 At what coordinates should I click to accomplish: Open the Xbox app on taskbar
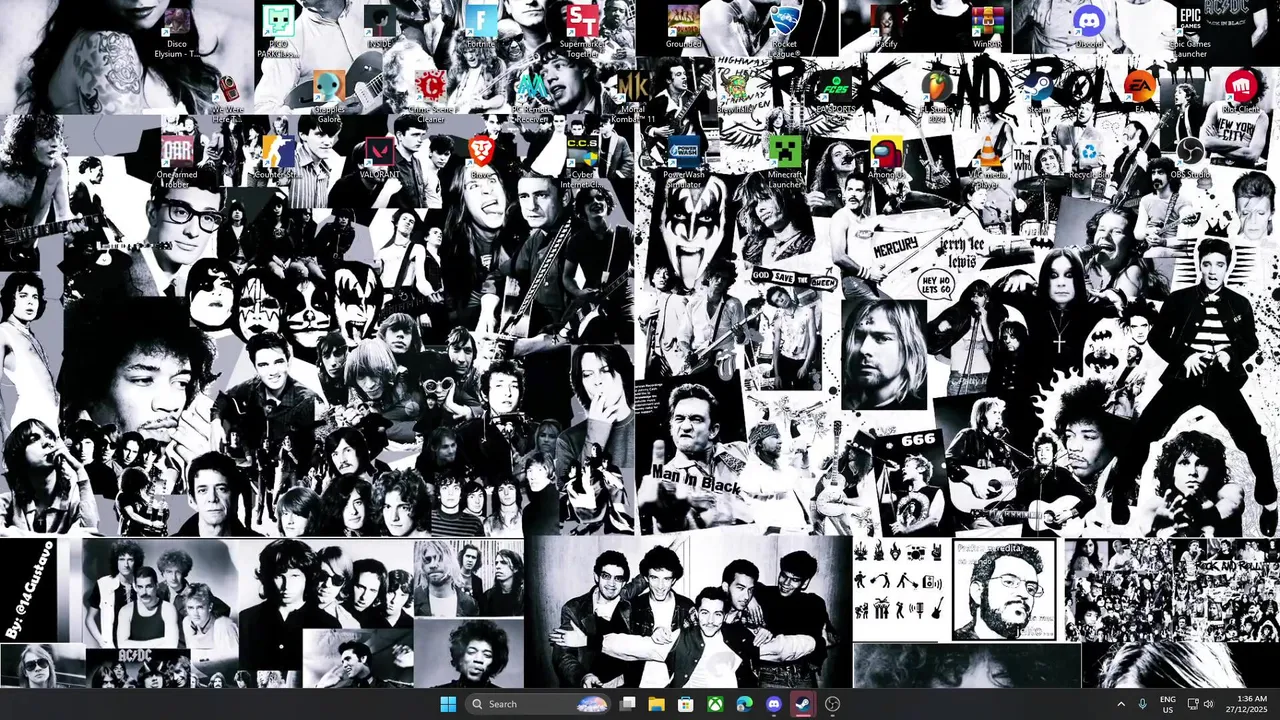click(715, 704)
